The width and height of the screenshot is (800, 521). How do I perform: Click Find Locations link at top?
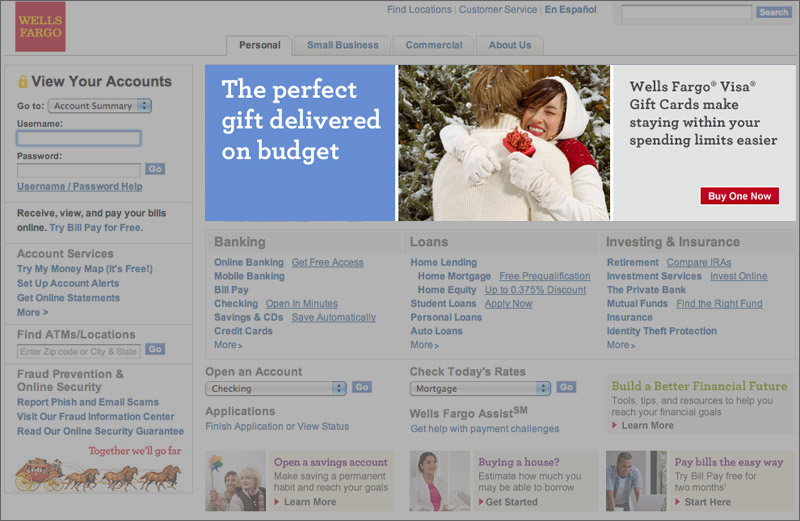click(419, 10)
